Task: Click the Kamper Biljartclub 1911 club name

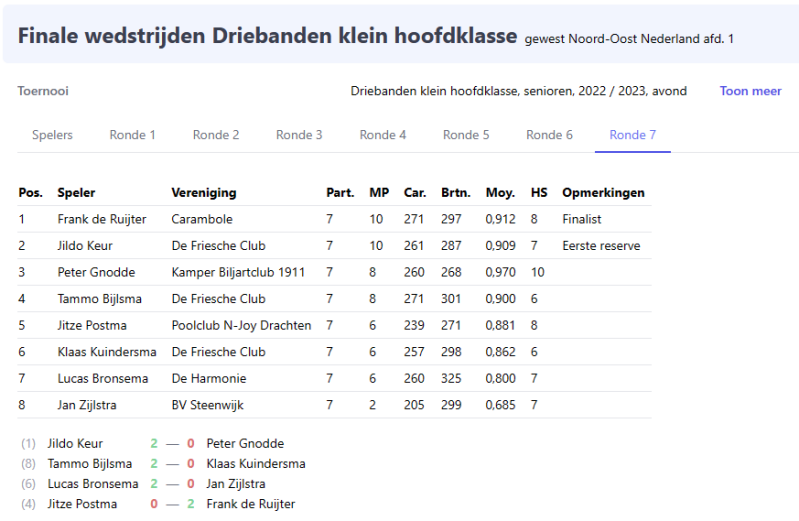Action: [x=238, y=272]
